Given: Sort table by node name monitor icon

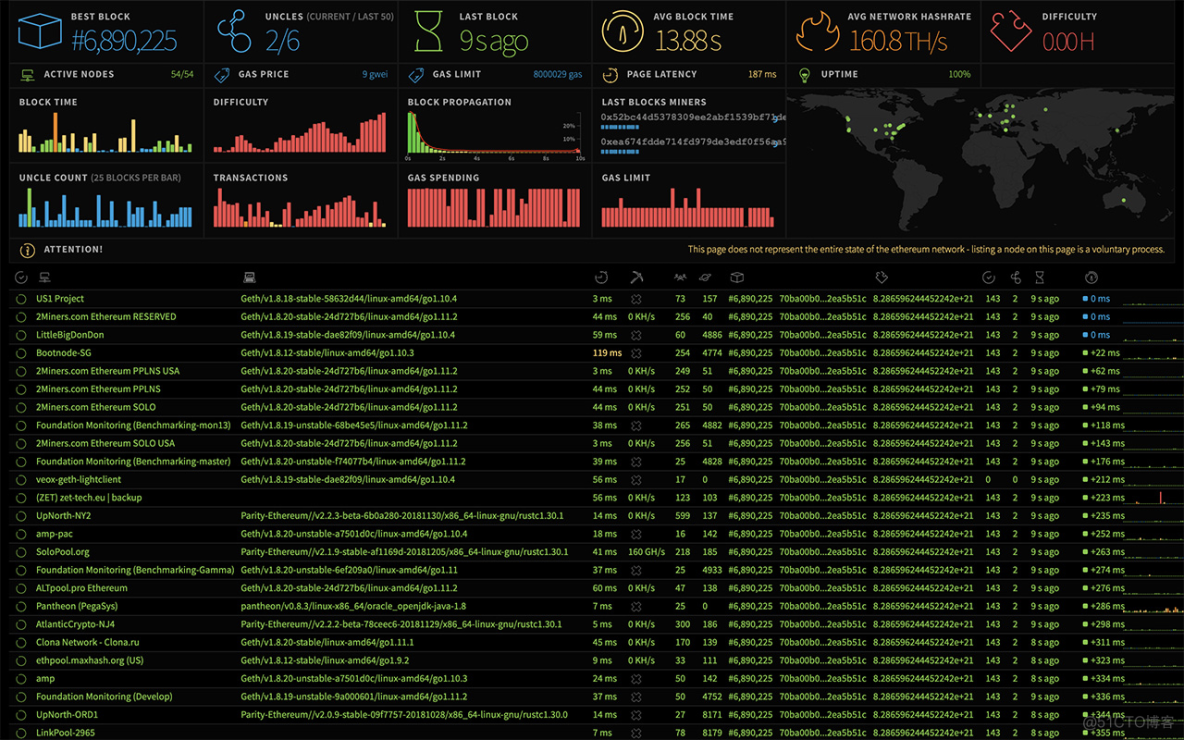Looking at the screenshot, I should coord(45,278).
